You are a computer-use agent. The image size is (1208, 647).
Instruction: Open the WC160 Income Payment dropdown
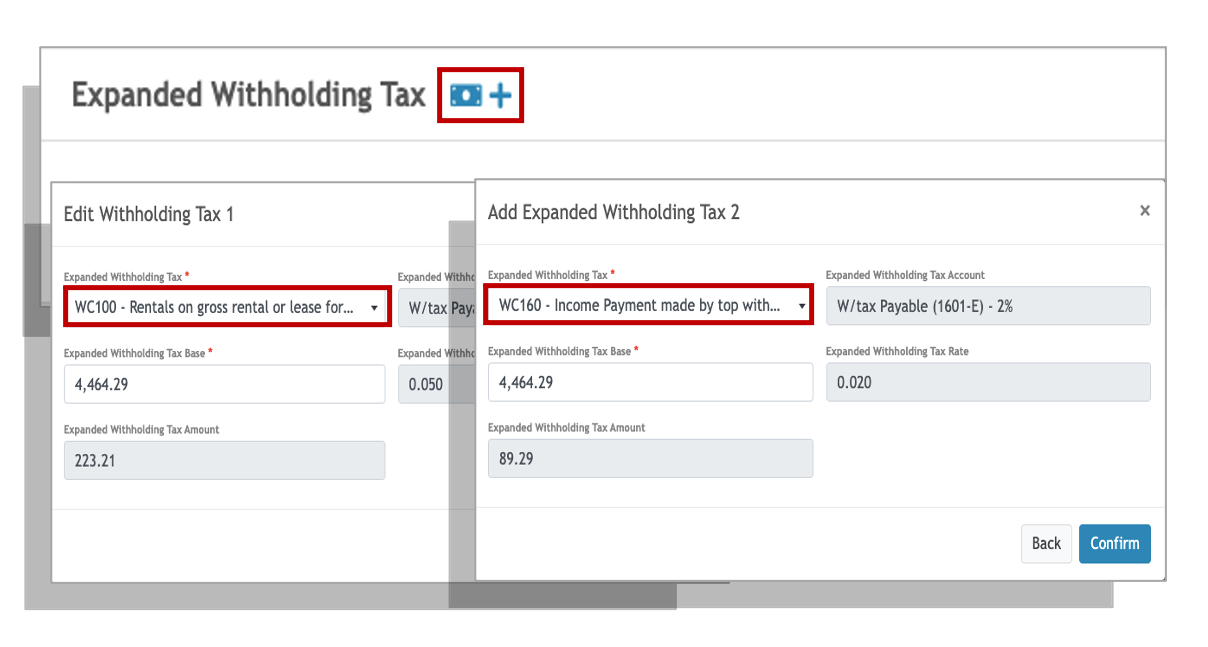click(649, 305)
